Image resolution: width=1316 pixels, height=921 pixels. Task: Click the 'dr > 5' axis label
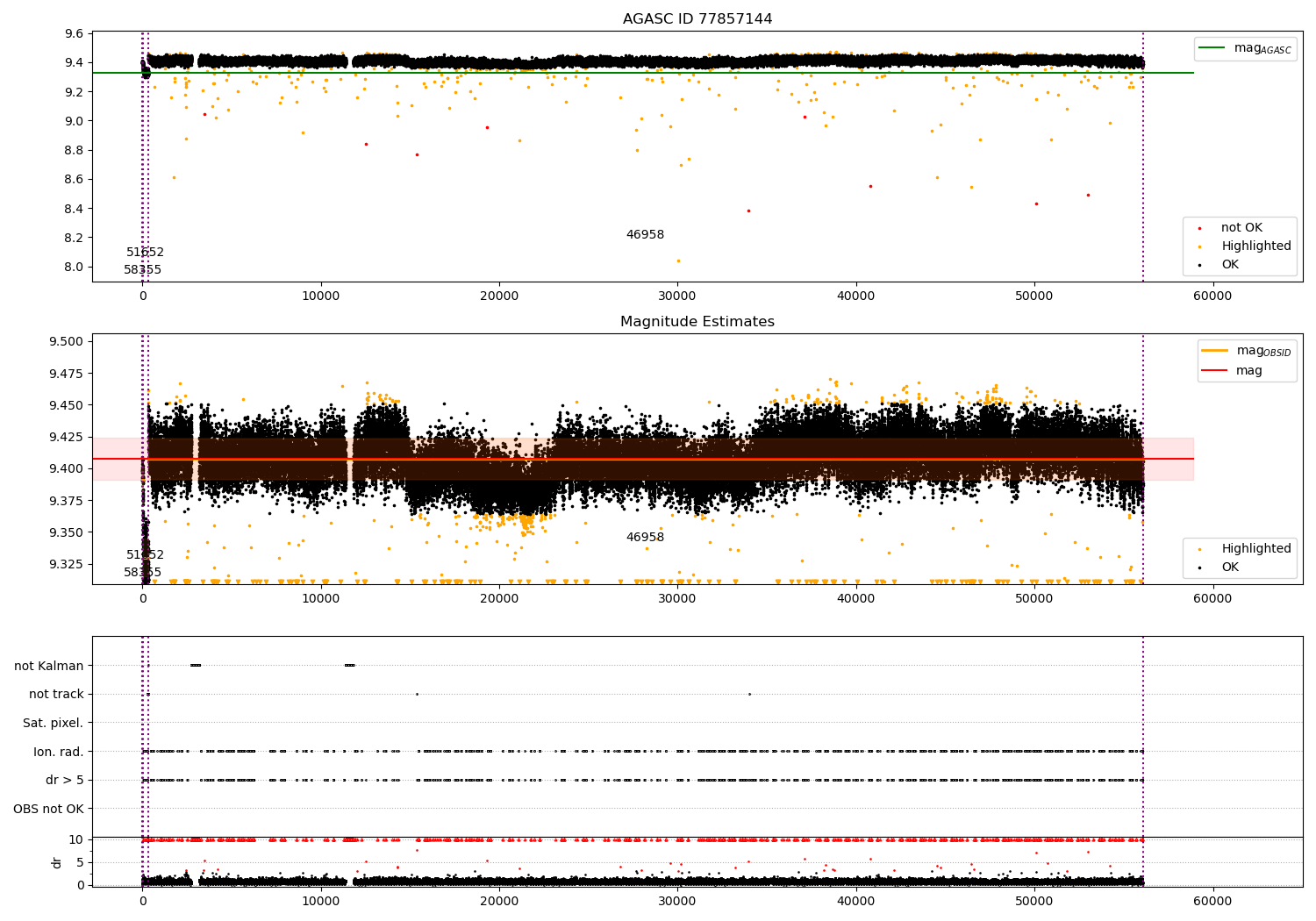coord(65,780)
